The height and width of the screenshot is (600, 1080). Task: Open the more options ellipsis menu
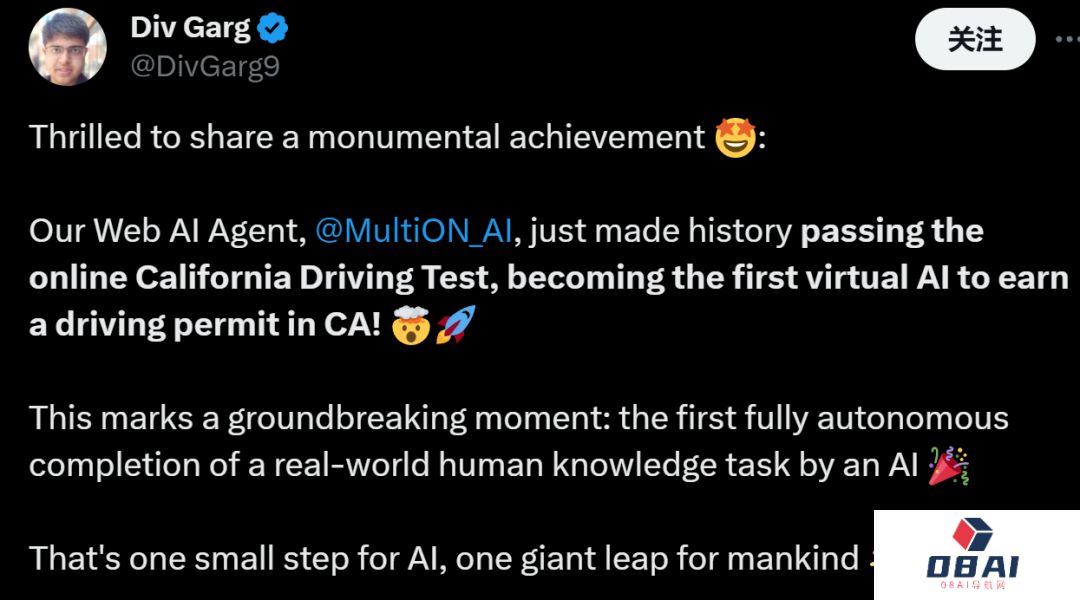1067,40
